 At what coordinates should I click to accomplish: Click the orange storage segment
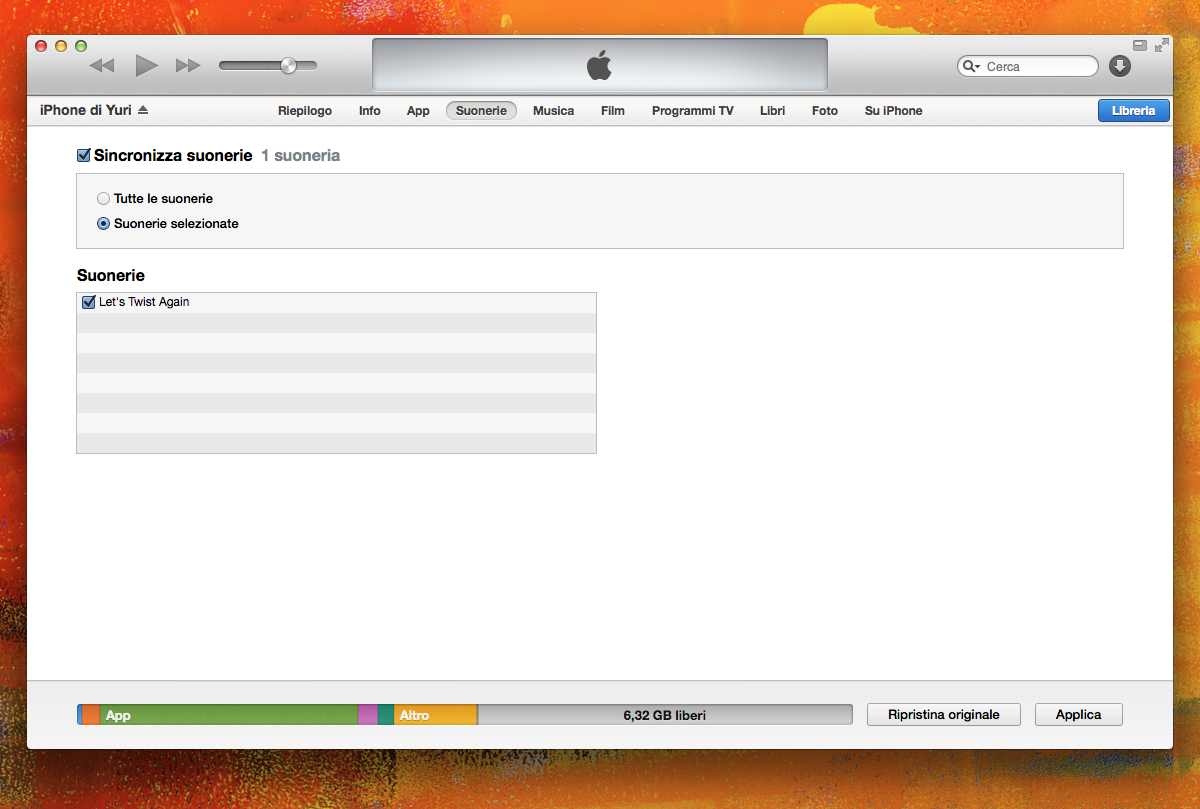90,715
